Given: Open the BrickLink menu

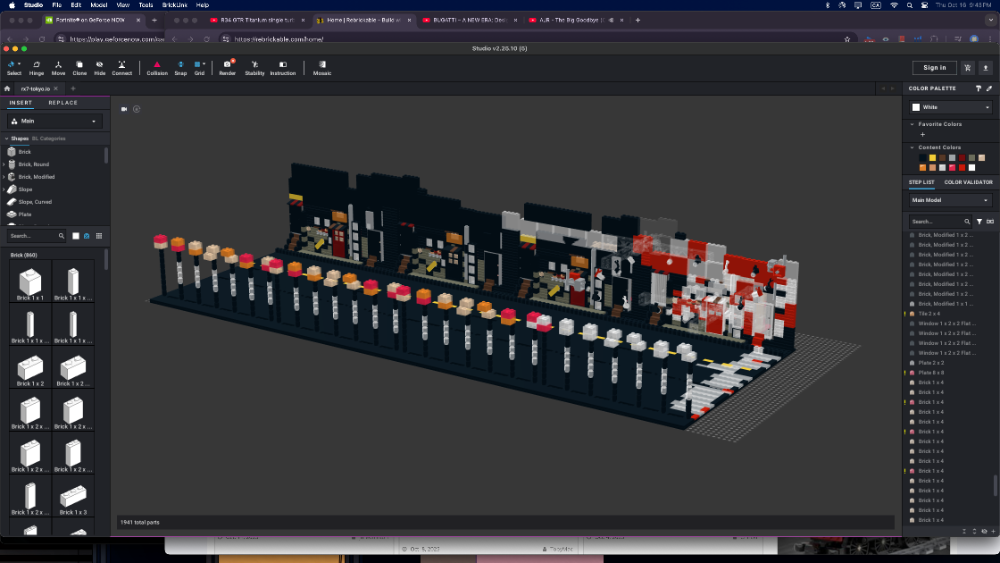Looking at the screenshot, I should pos(174,4).
